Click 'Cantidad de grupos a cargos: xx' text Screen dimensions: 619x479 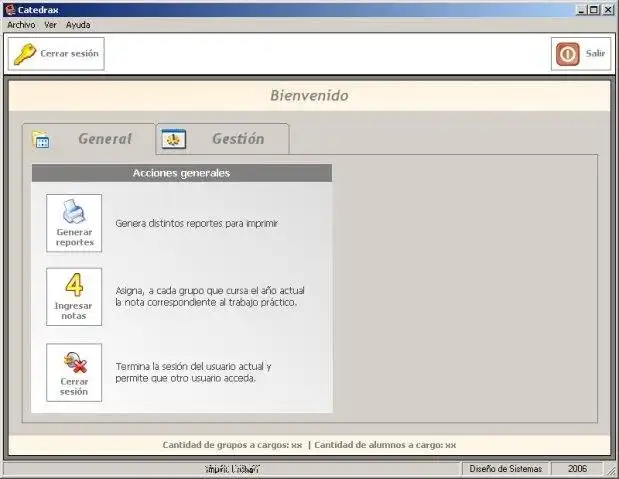(x=232, y=445)
